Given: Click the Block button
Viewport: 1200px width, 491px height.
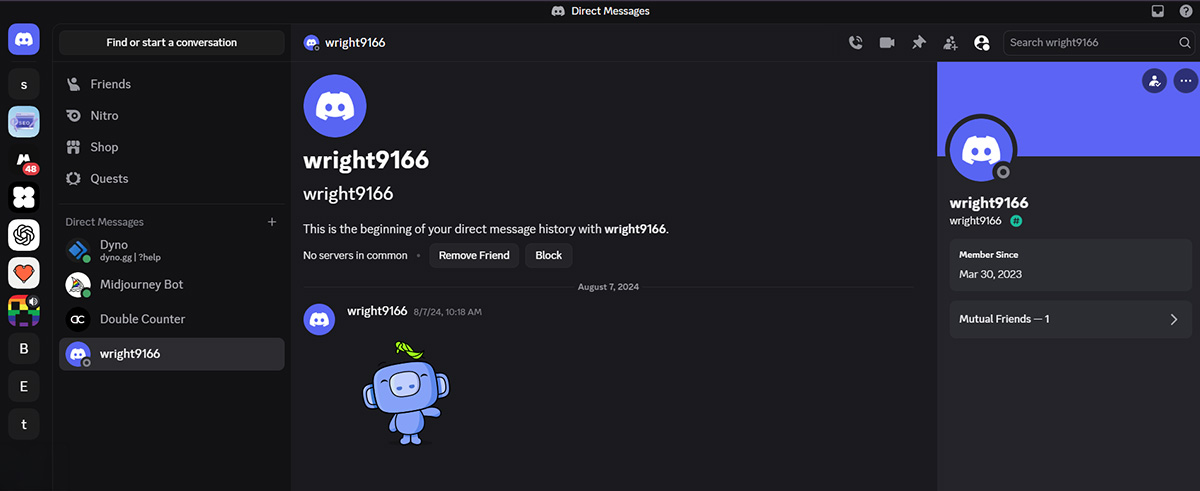Looking at the screenshot, I should pos(548,255).
